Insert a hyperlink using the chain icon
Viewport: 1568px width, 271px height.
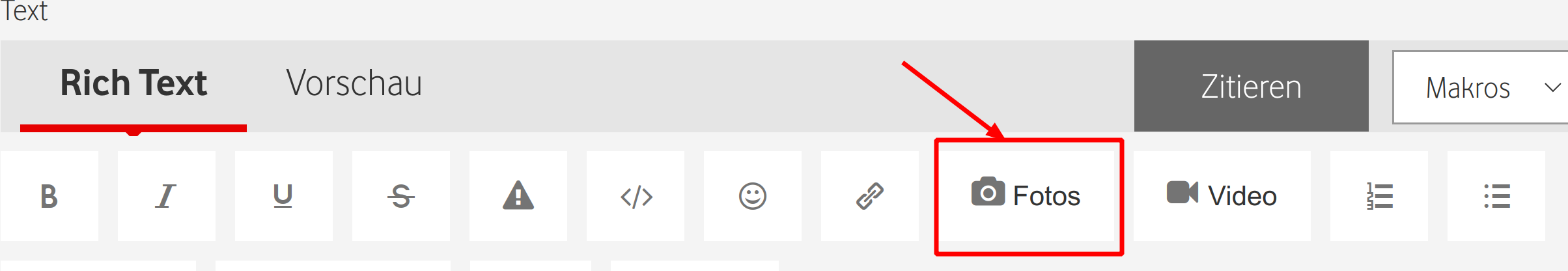870,196
